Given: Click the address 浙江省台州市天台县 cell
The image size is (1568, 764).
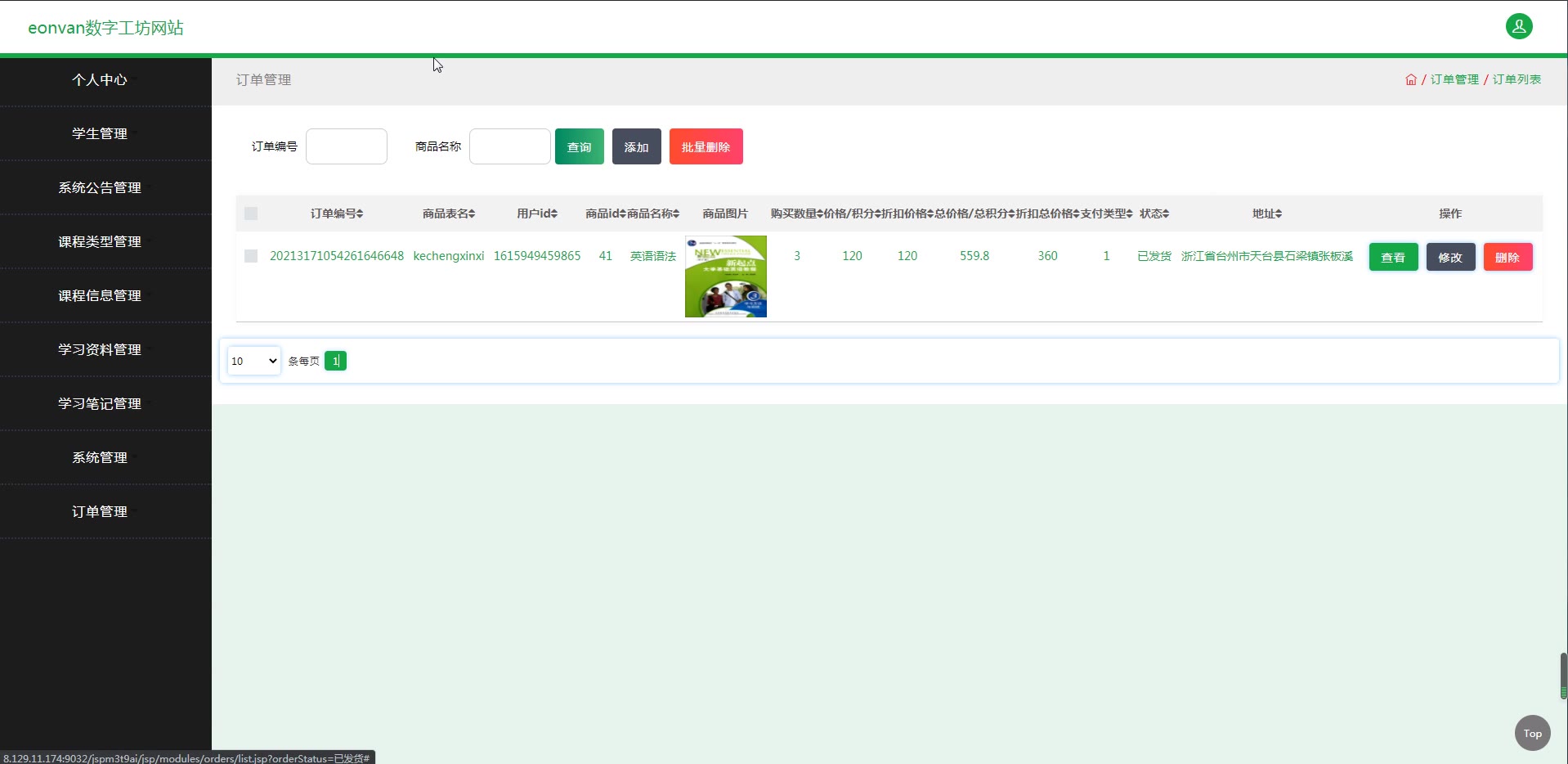Looking at the screenshot, I should (x=1267, y=256).
